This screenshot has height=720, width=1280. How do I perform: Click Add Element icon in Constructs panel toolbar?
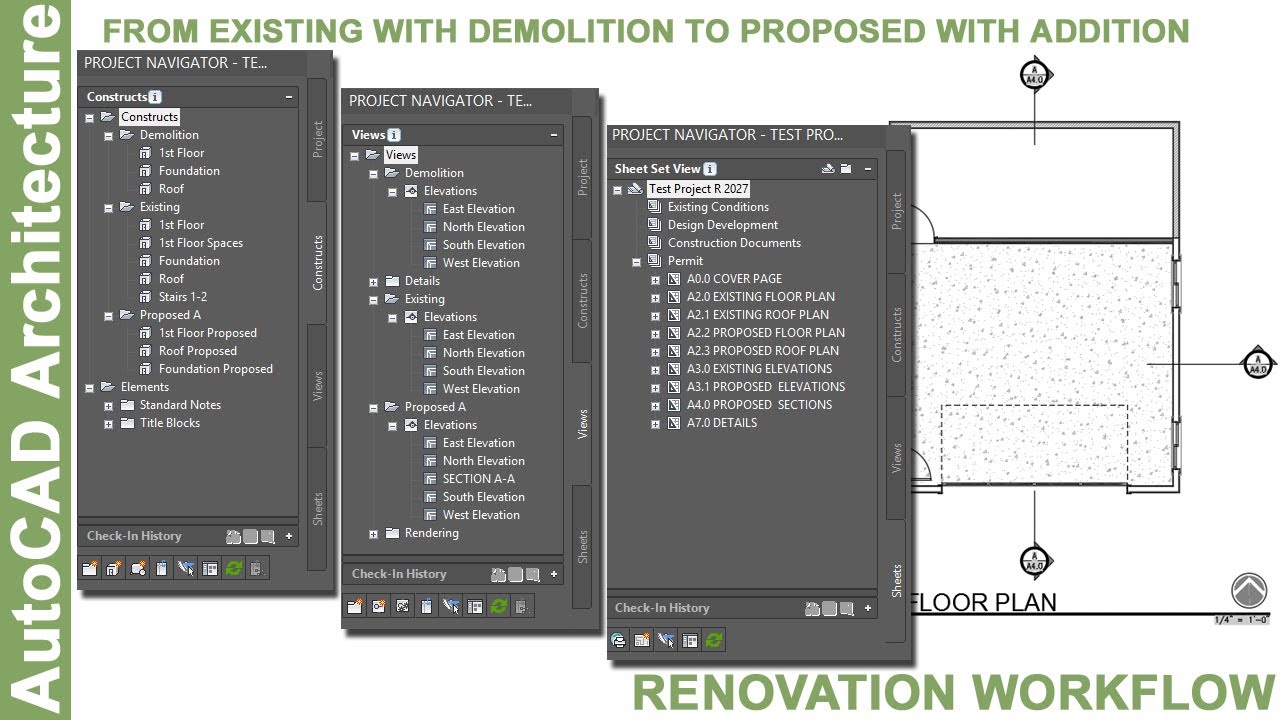[137, 569]
